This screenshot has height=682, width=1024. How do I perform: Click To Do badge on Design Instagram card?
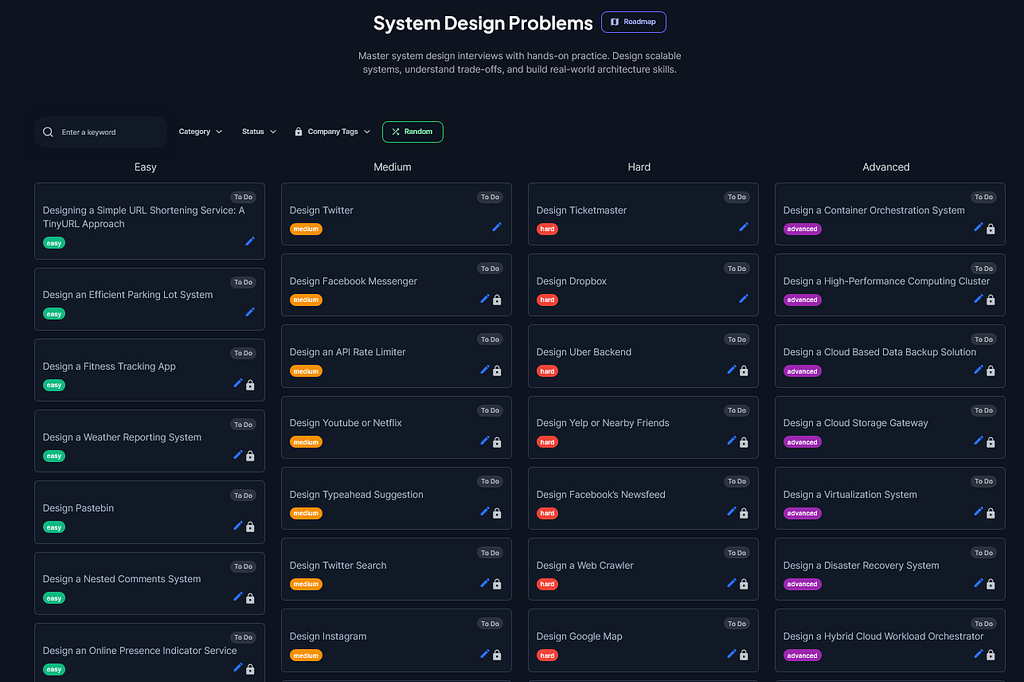coord(490,624)
